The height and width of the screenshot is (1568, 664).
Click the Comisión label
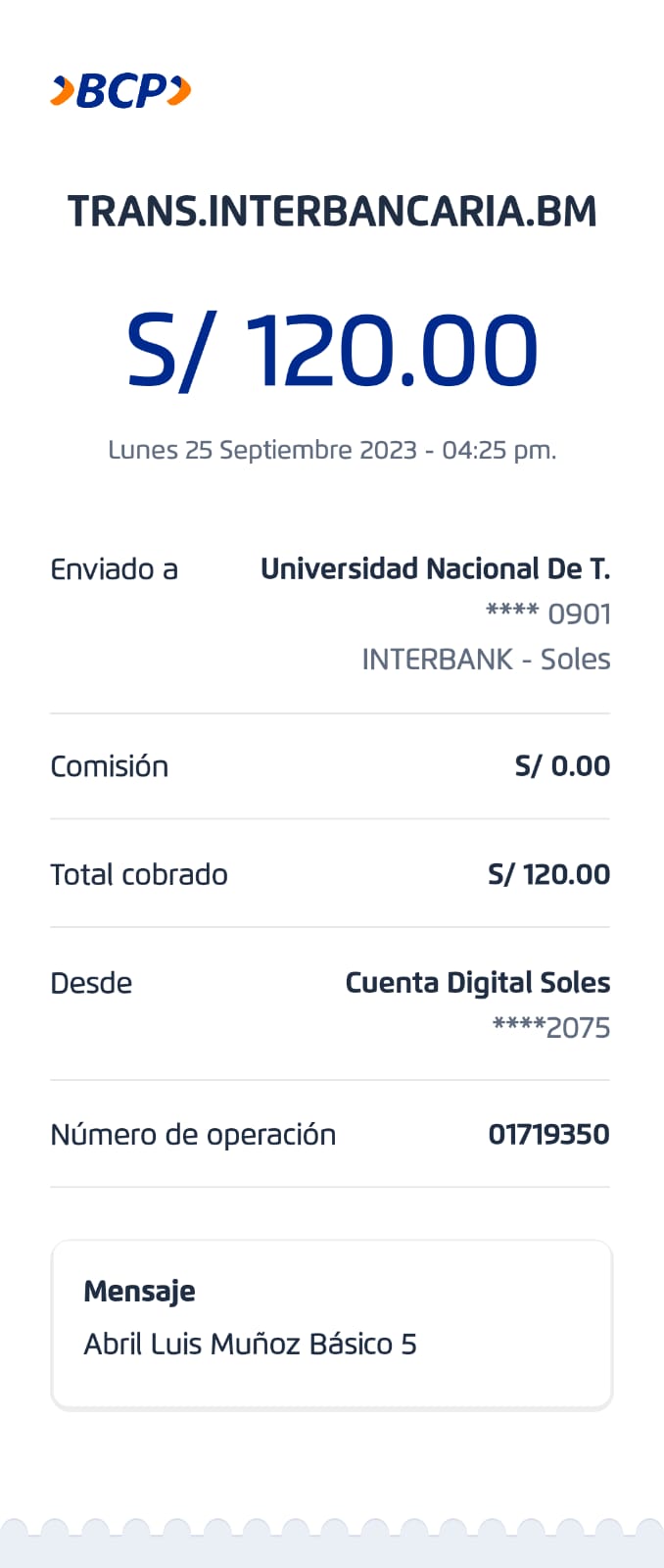pyautogui.click(x=109, y=766)
